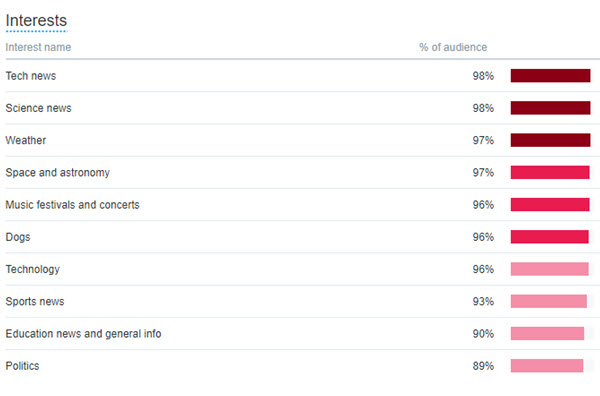Click the light pink Technology bar
Screen dimensions: 600x396
click(x=549, y=269)
